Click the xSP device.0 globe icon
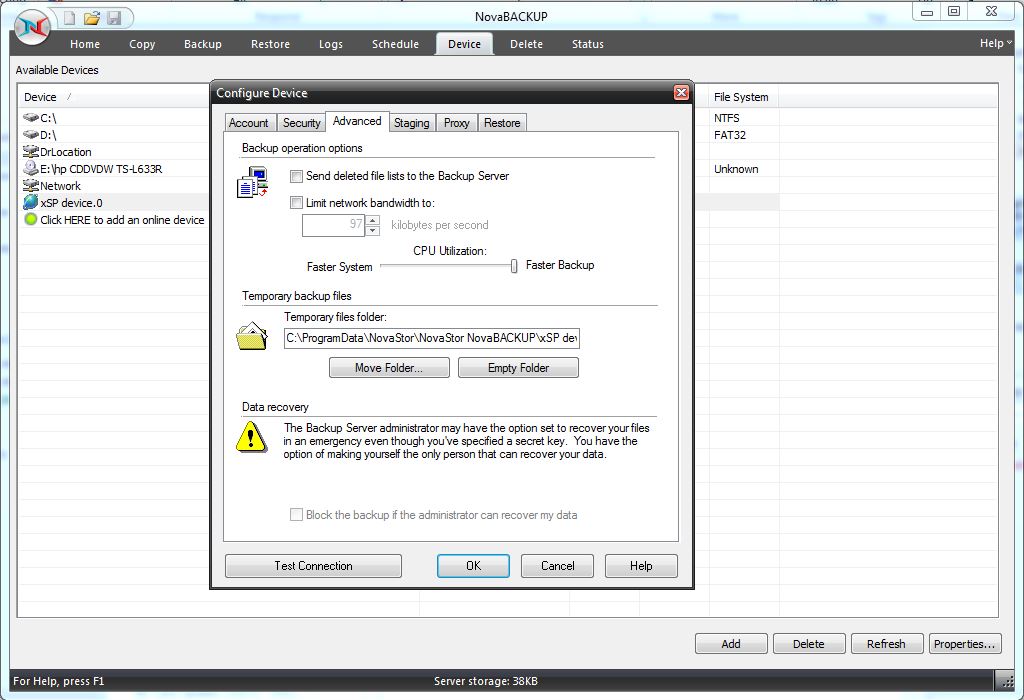The image size is (1024, 700). (31, 202)
